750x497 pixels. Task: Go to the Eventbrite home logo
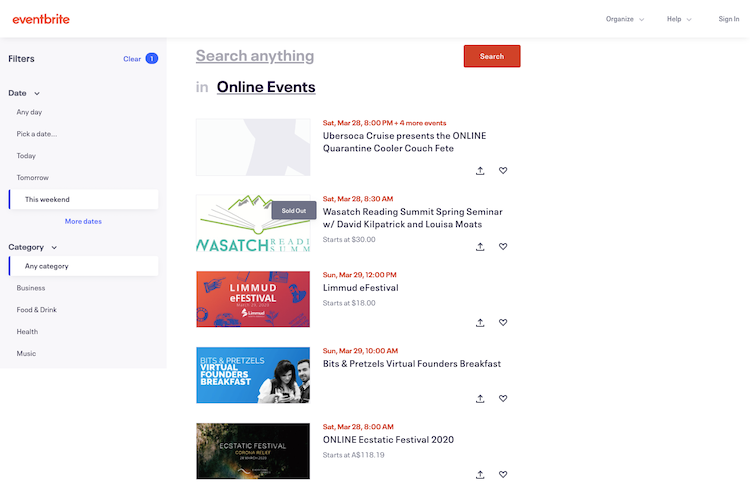(41, 19)
